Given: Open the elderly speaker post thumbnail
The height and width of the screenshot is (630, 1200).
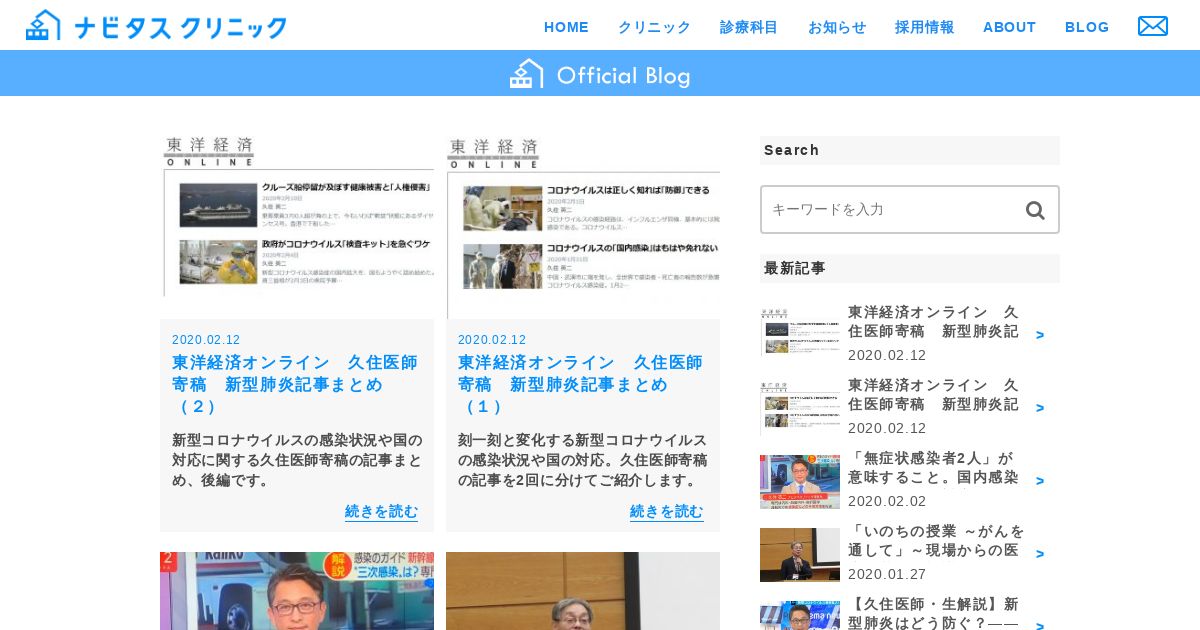Looking at the screenshot, I should [x=583, y=591].
